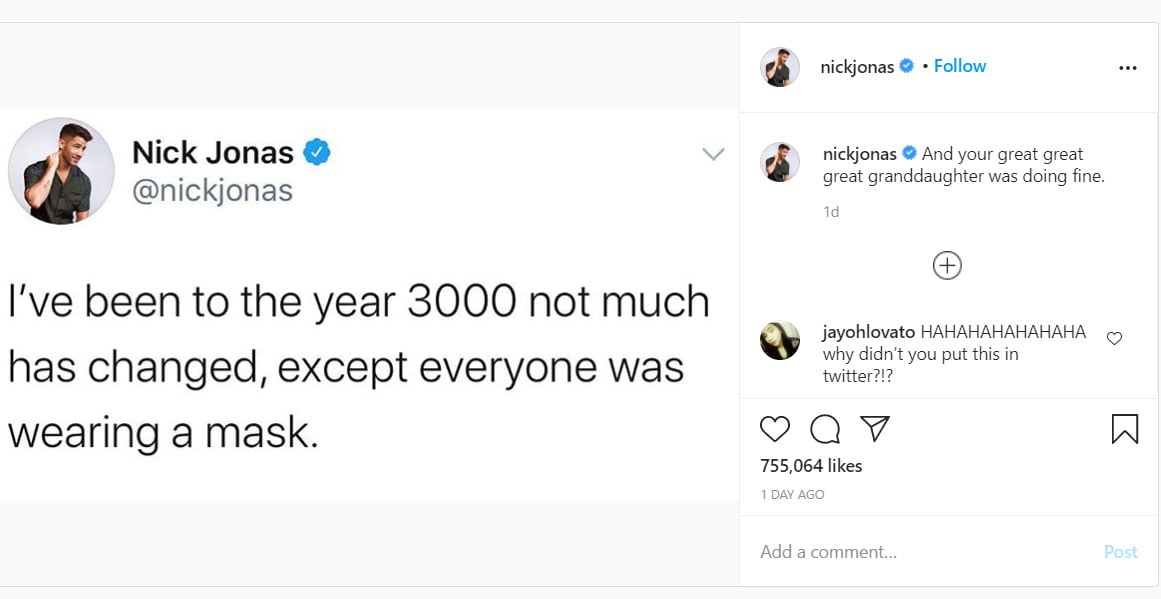The image size is (1161, 599).
Task: Open jayohlovato's profile picture
Action: pos(780,340)
